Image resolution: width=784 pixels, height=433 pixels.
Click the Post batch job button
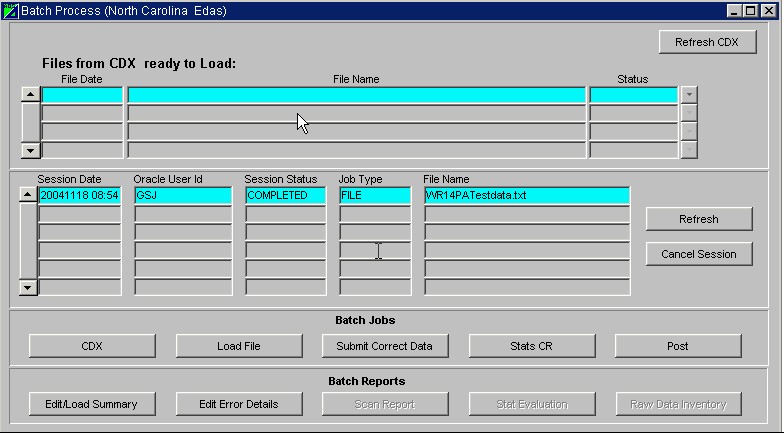pyautogui.click(x=677, y=346)
